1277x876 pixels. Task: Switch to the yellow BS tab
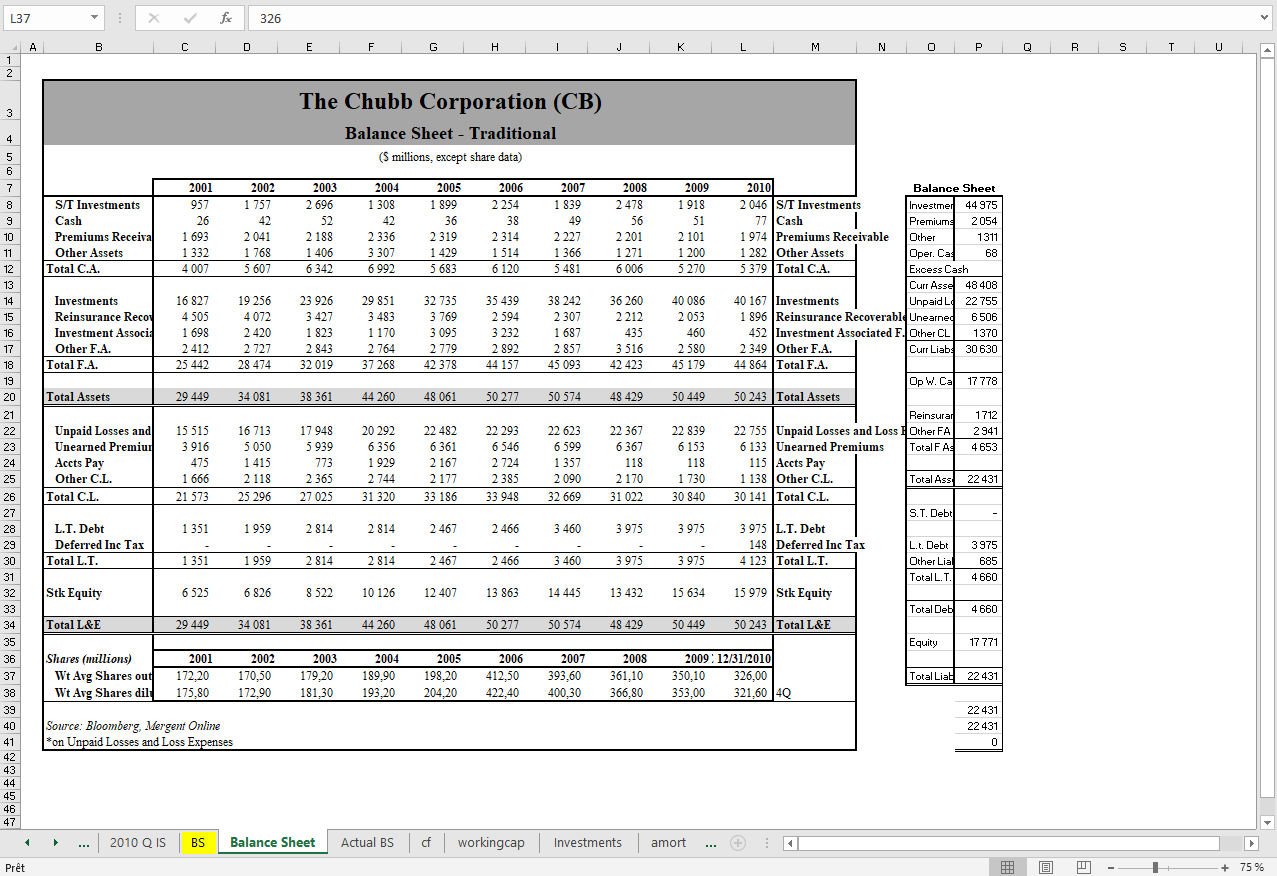click(x=198, y=843)
